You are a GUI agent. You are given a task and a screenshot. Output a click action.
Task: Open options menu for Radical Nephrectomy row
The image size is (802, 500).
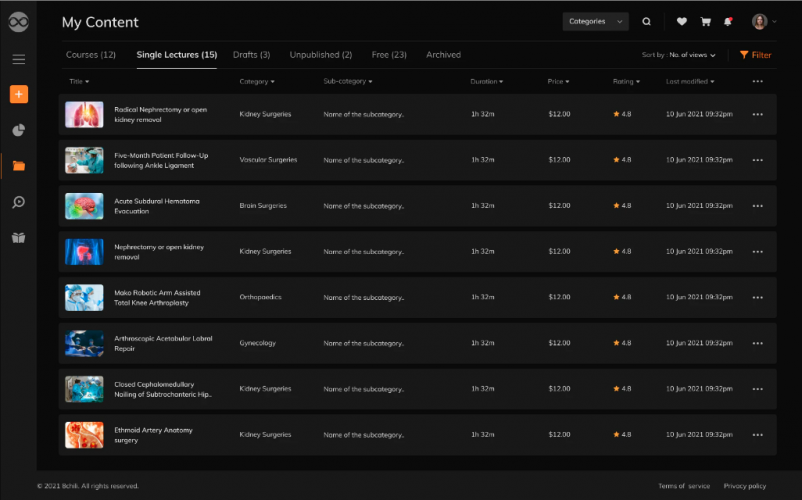pyautogui.click(x=757, y=114)
